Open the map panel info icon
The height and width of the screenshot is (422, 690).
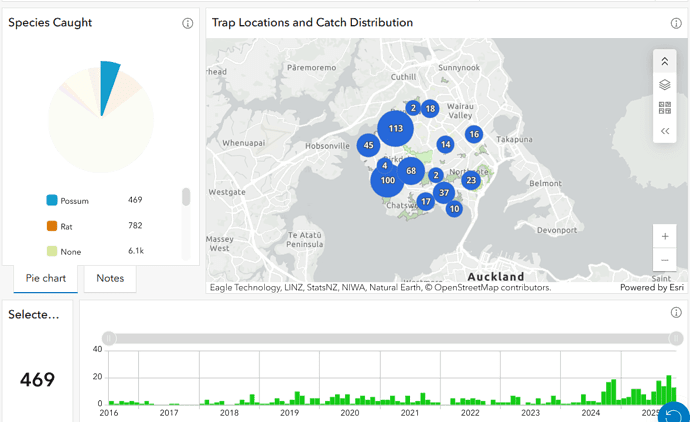point(675,23)
